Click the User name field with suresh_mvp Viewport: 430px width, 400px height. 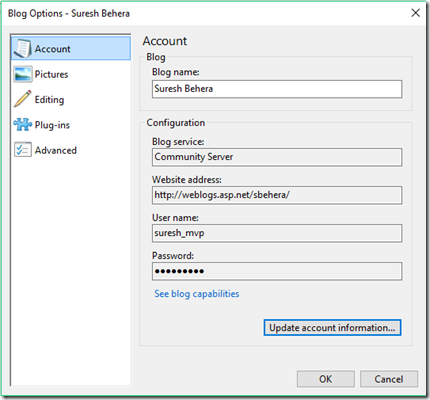tap(277, 233)
